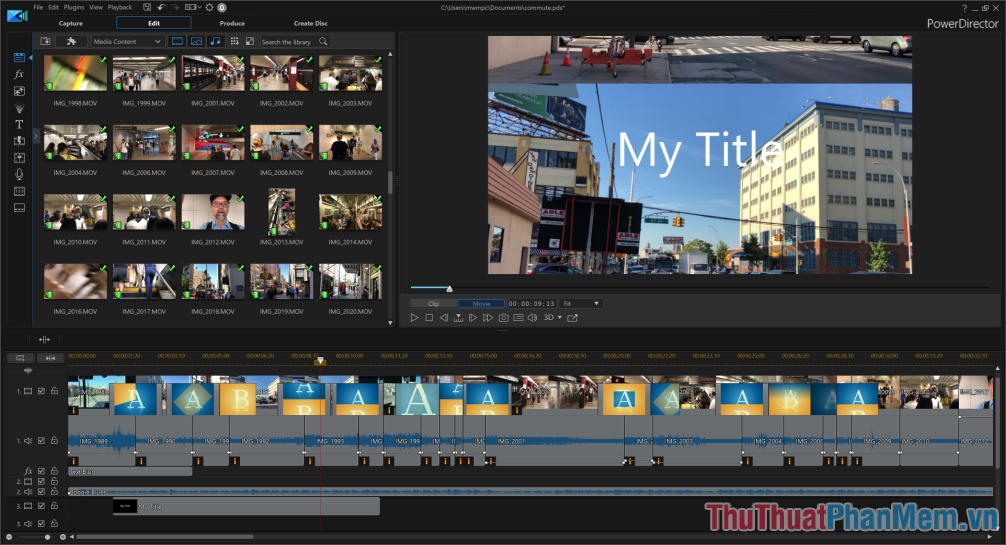Image resolution: width=1006 pixels, height=545 pixels.
Task: Click the timeline split tool icon
Action: 44,340
